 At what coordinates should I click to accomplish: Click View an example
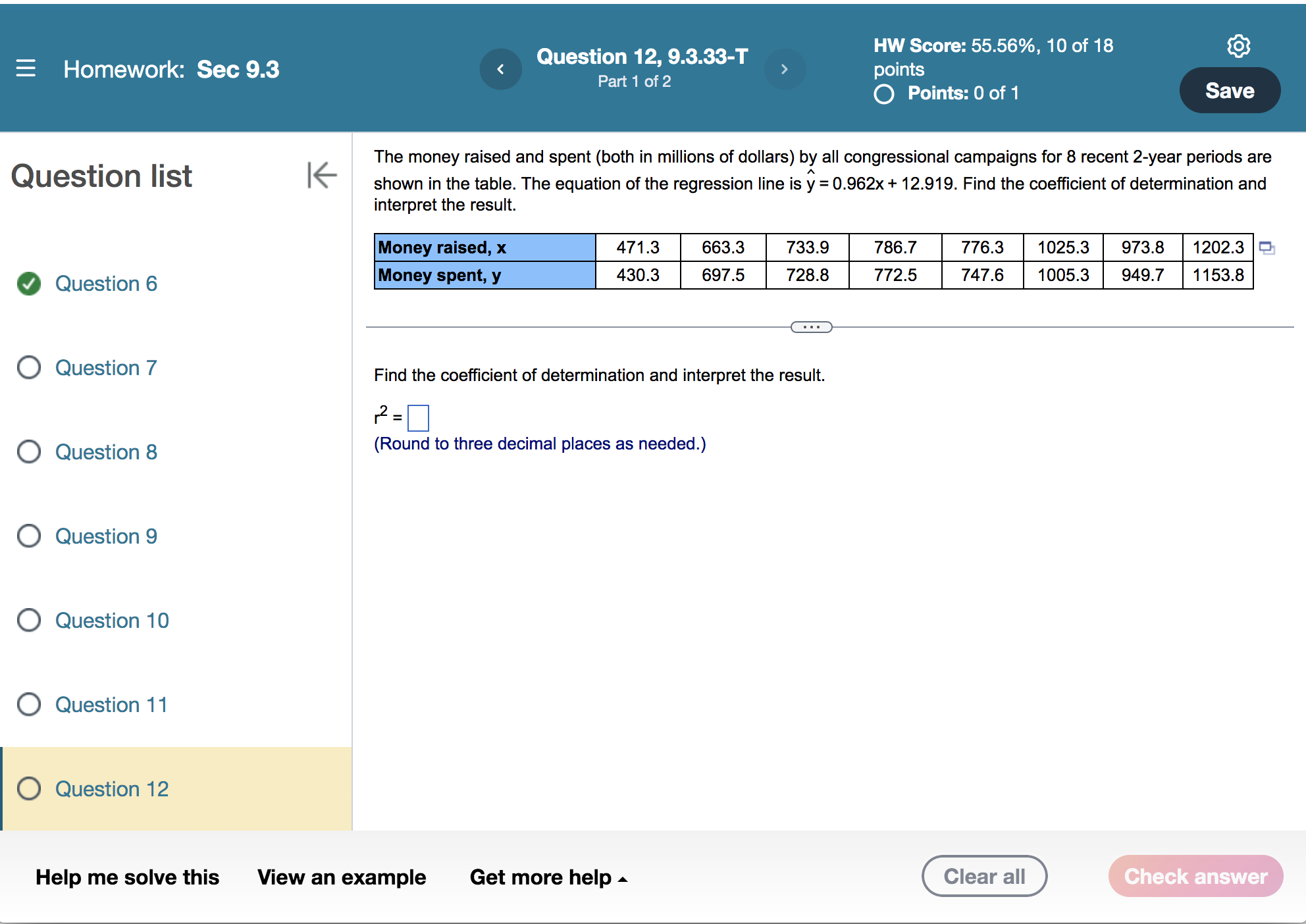click(342, 877)
